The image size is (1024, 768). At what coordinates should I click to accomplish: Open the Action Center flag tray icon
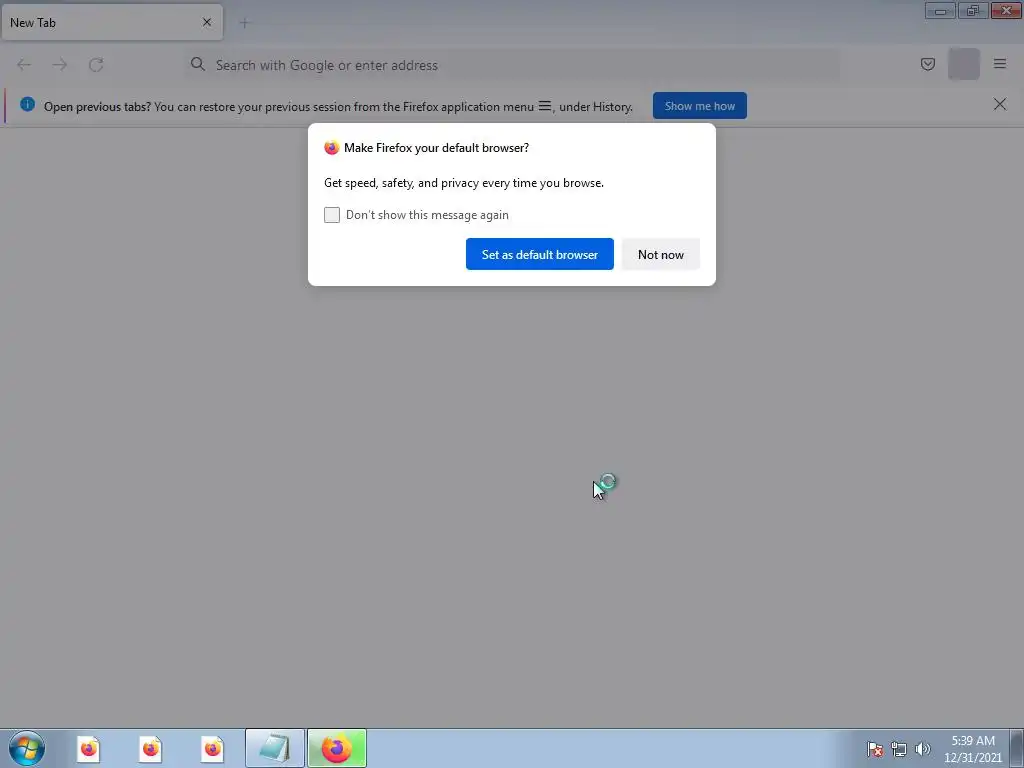[x=875, y=749]
